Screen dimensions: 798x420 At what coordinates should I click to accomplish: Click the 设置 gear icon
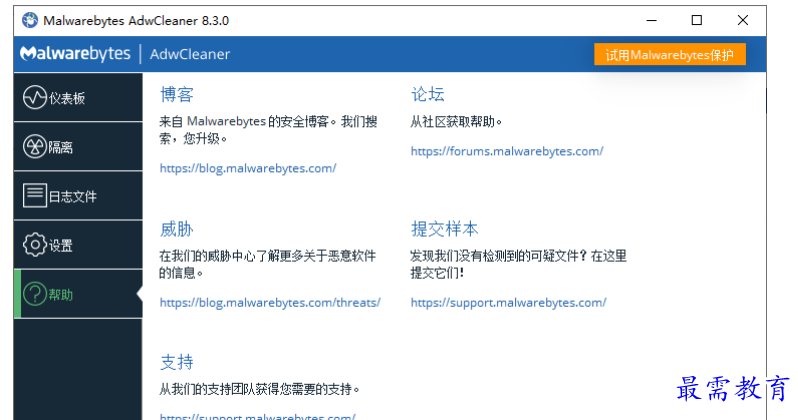(35, 245)
